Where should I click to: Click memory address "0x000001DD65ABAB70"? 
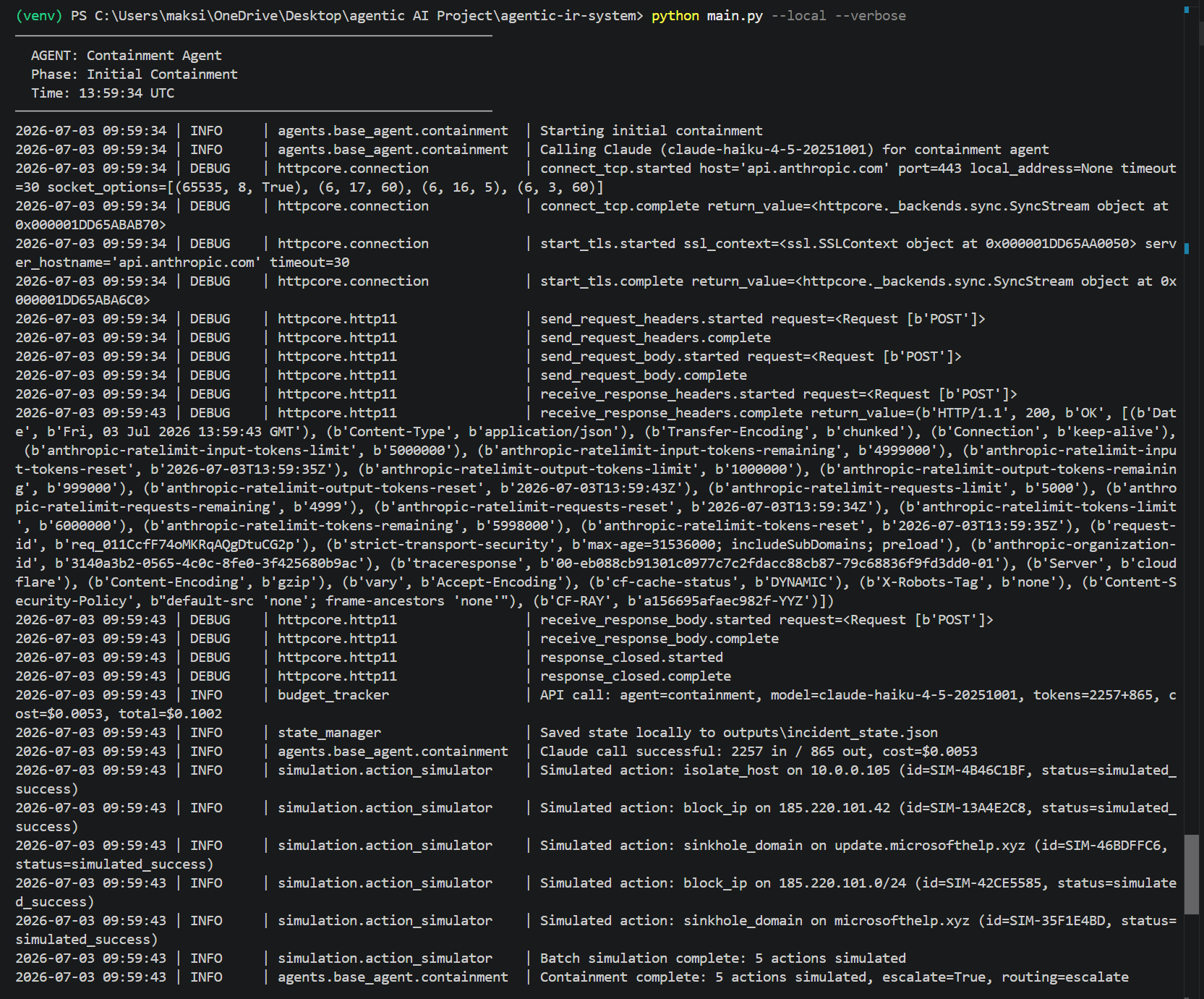click(x=87, y=225)
